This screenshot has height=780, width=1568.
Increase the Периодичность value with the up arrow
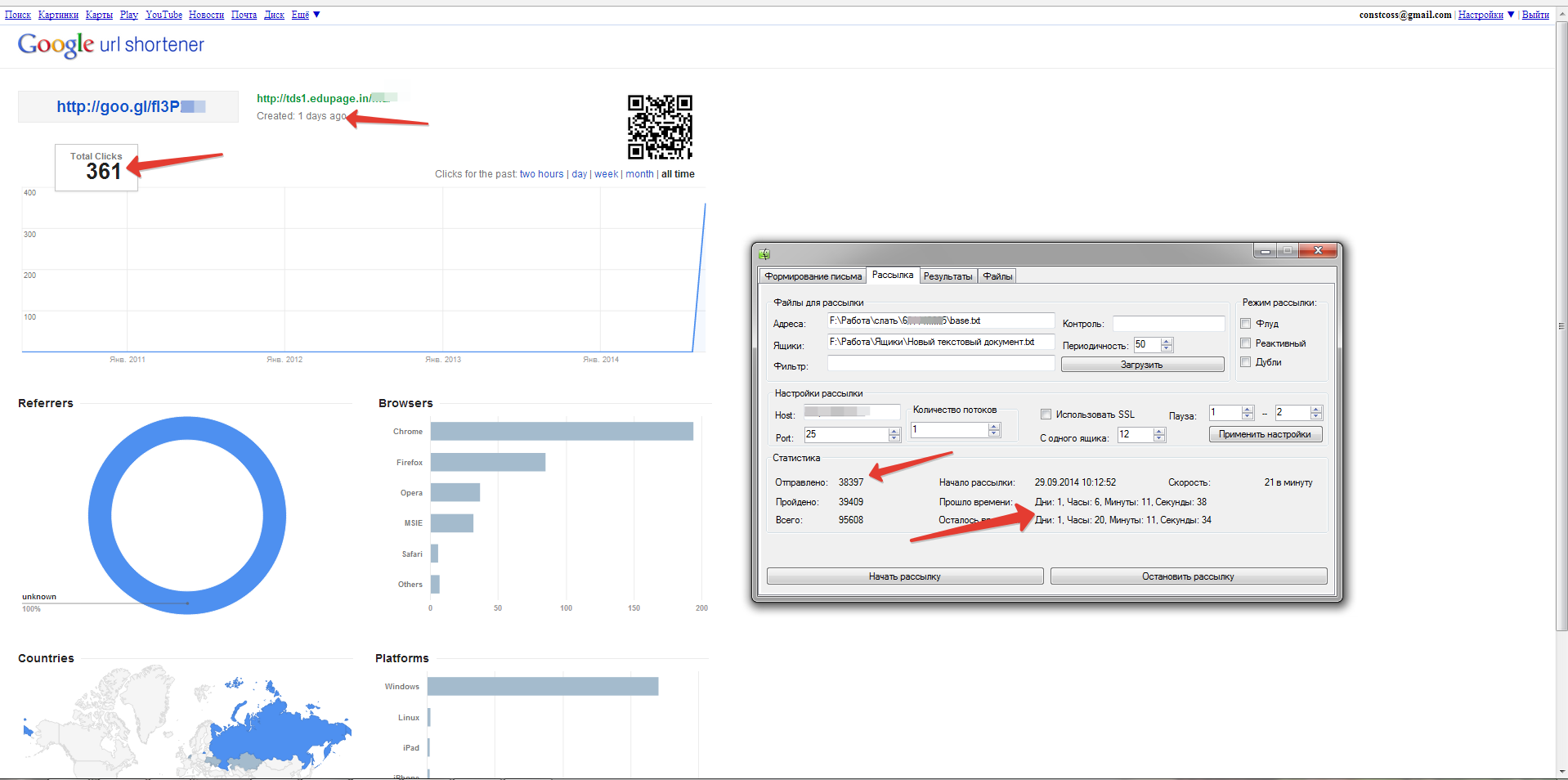tap(1167, 342)
